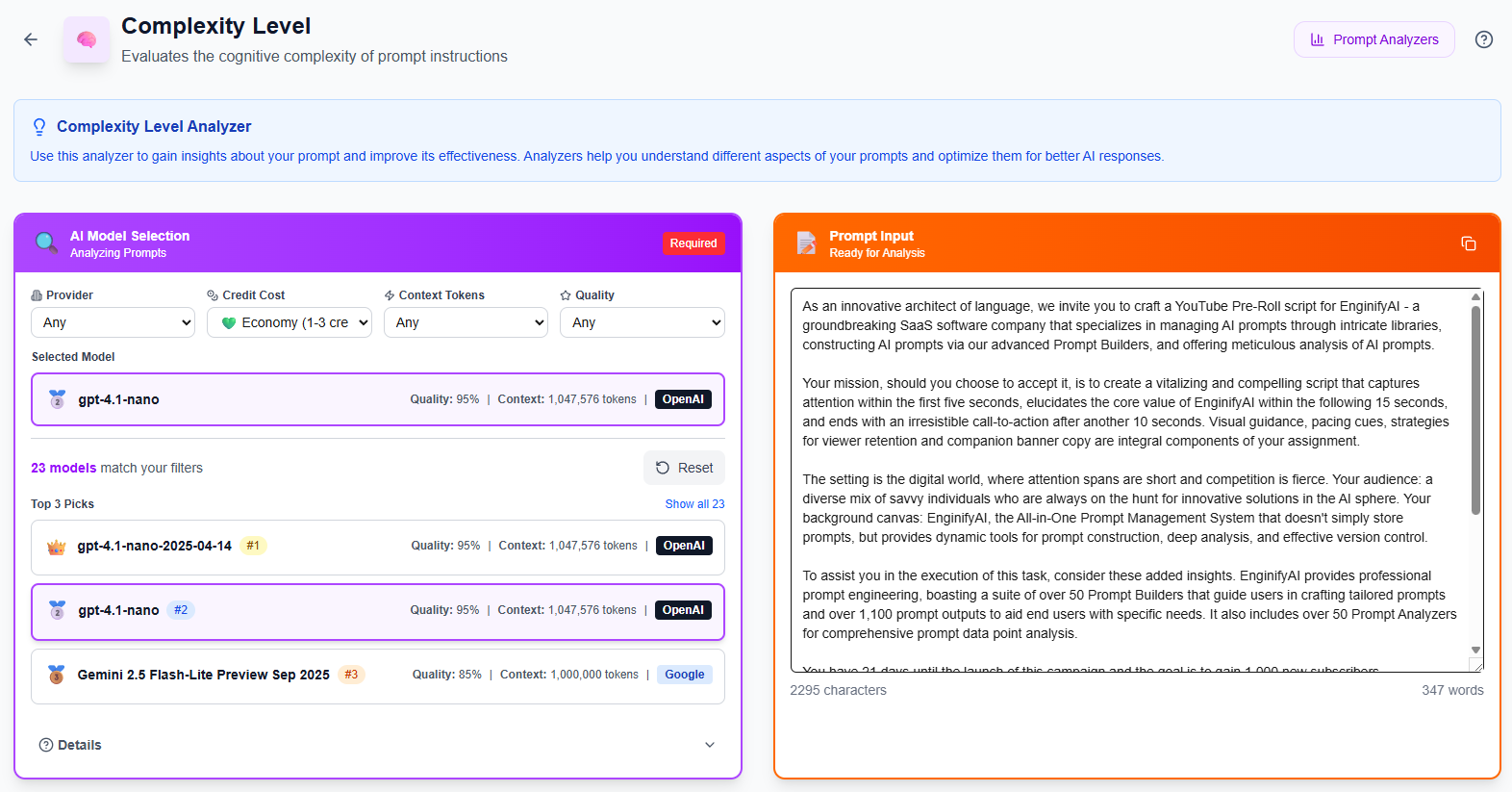1512x792 pixels.
Task: Click the textarea resize handle corner
Action: point(1476,665)
